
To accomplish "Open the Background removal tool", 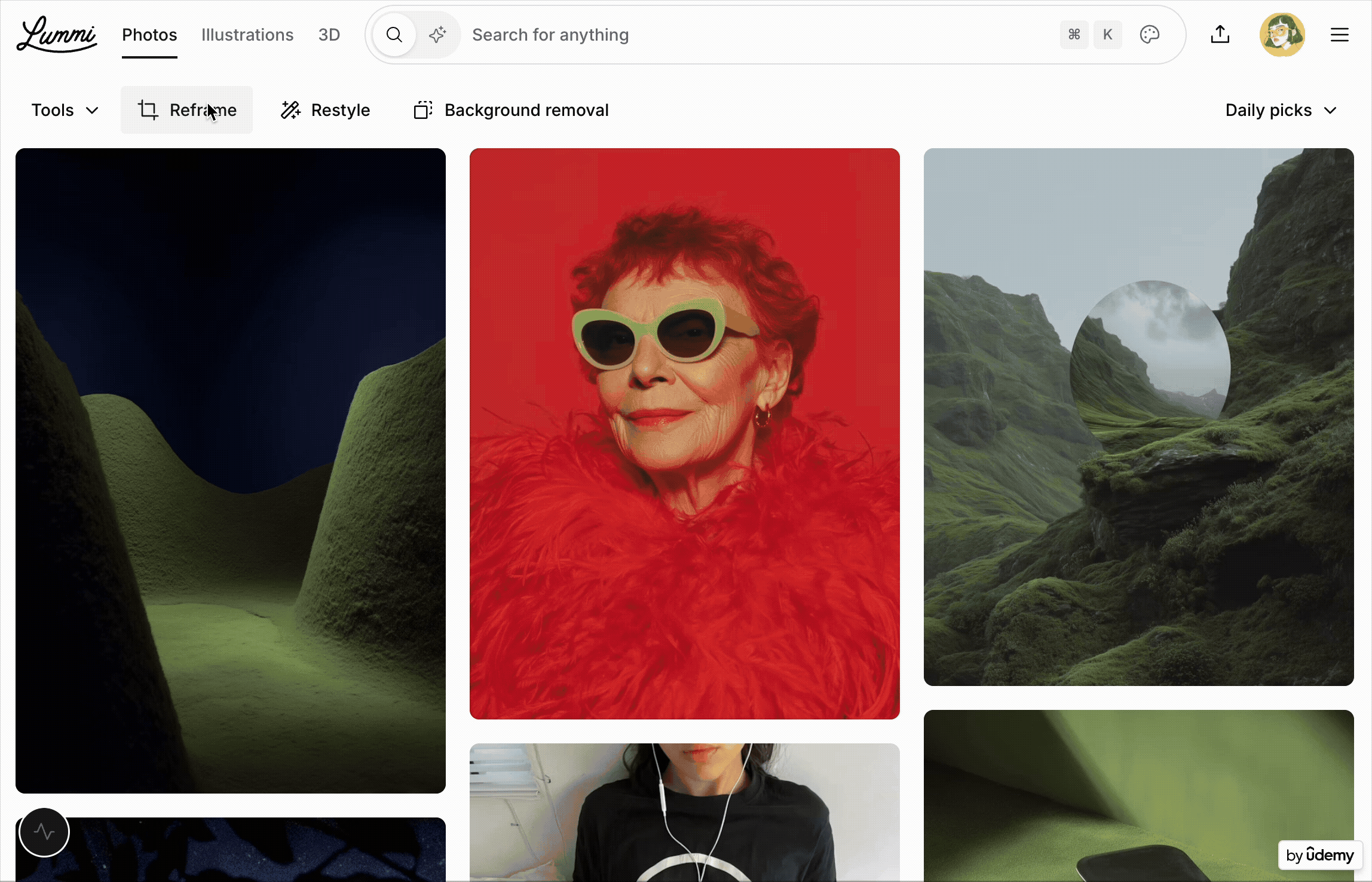I will point(511,110).
